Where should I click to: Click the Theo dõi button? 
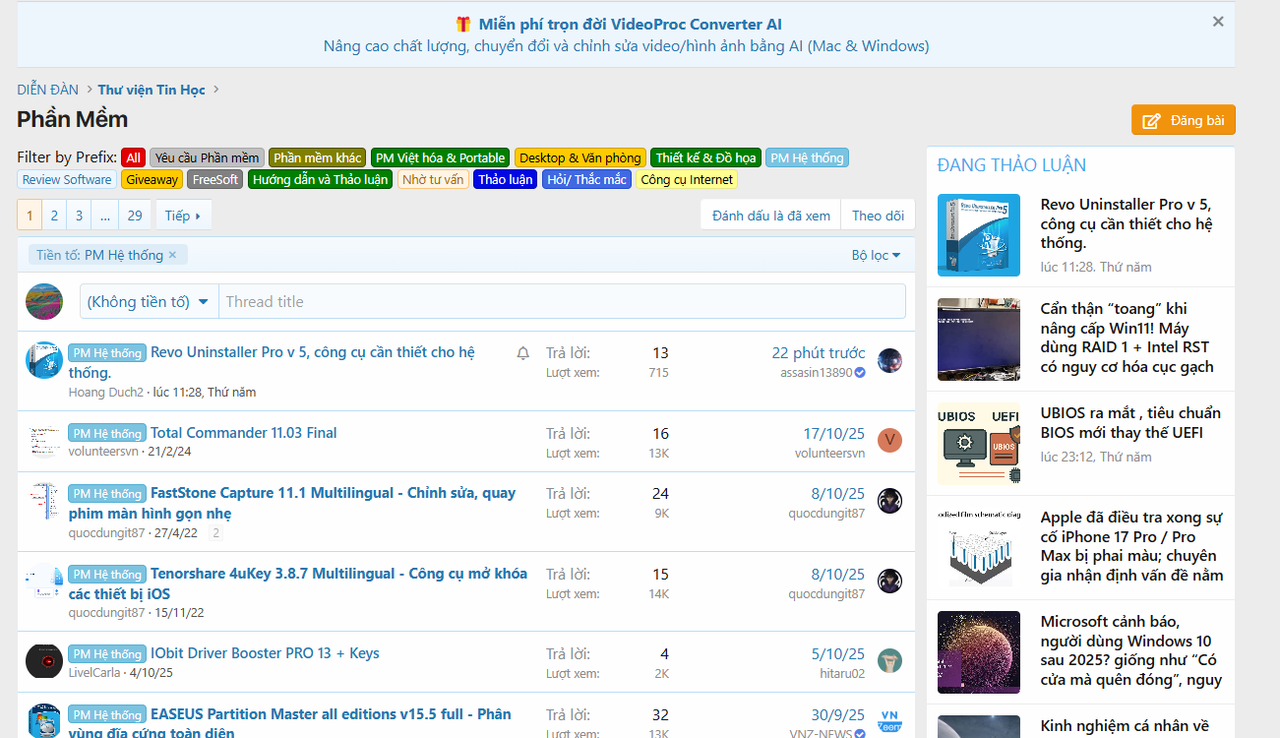pos(878,215)
